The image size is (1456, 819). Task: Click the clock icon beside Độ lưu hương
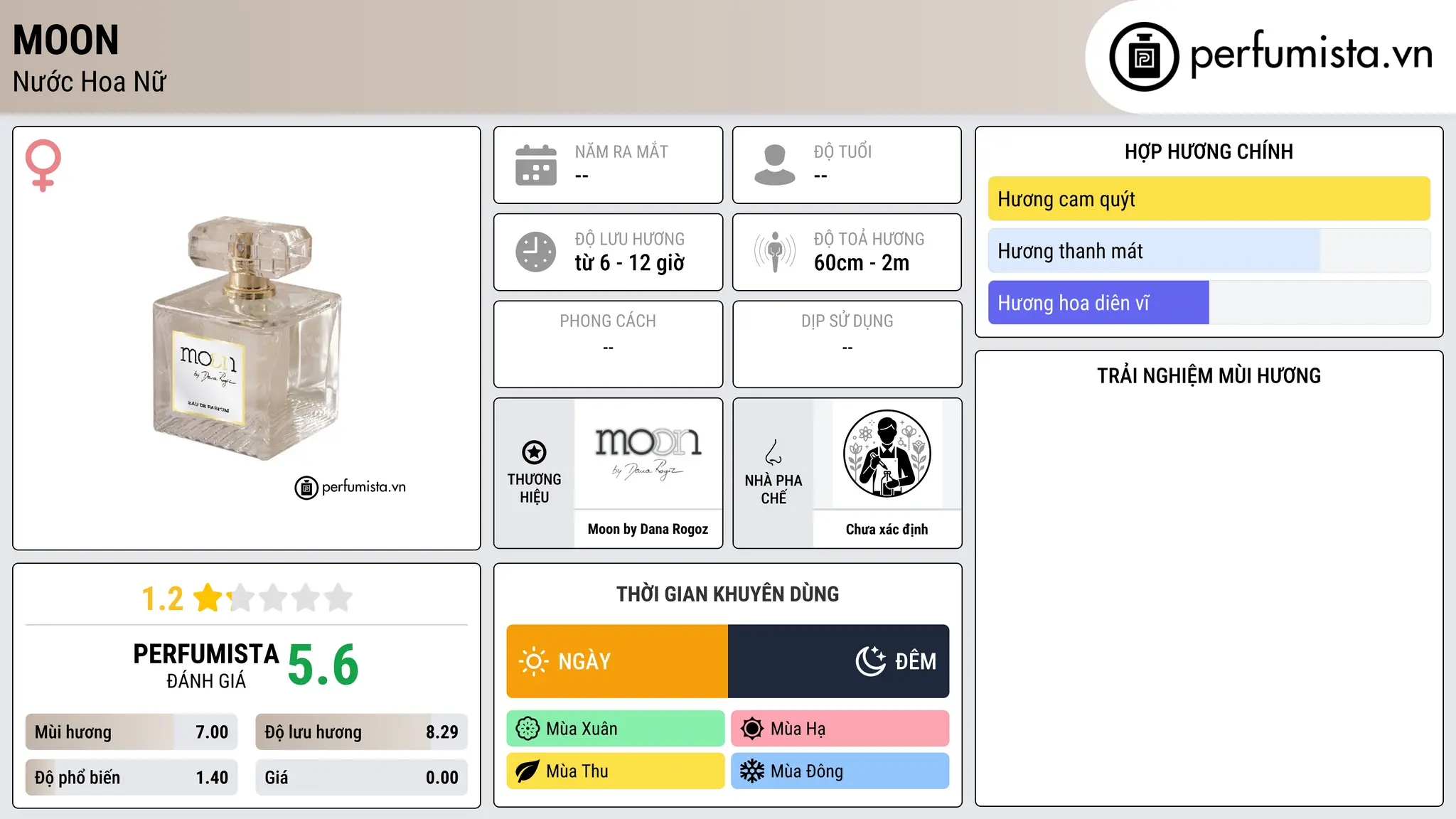coord(536,252)
